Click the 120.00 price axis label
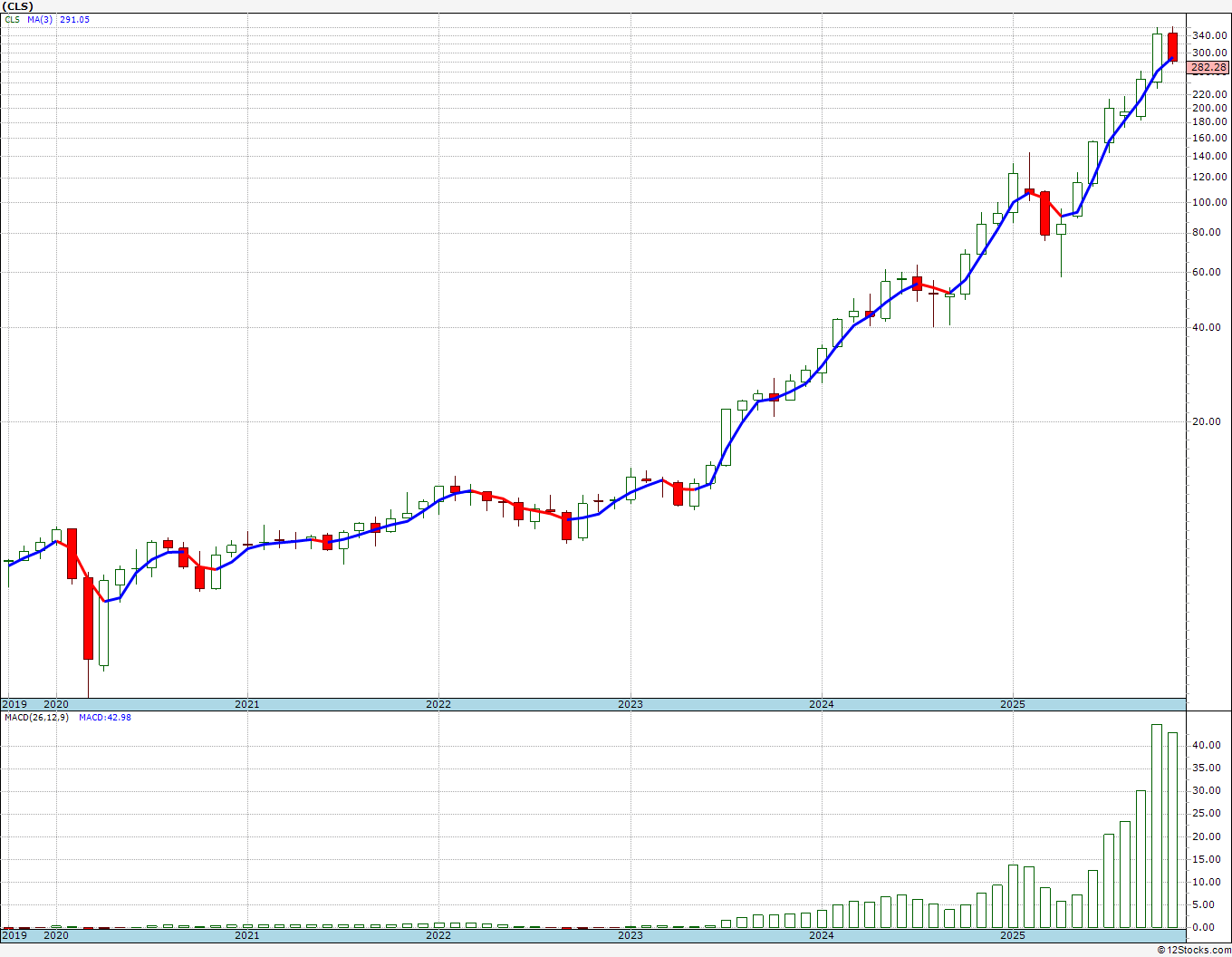1232x957 pixels. (x=1209, y=178)
